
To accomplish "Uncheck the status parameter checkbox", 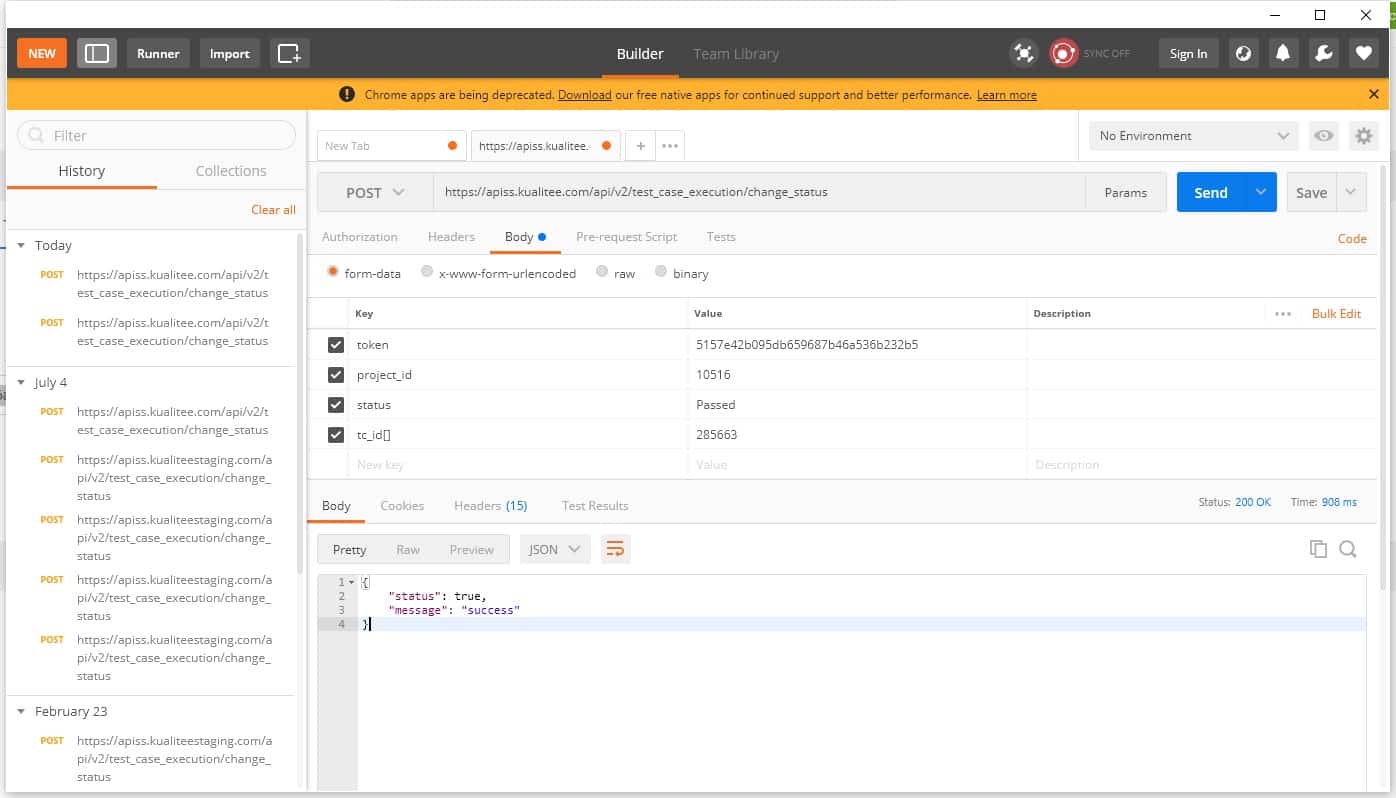I will click(336, 405).
